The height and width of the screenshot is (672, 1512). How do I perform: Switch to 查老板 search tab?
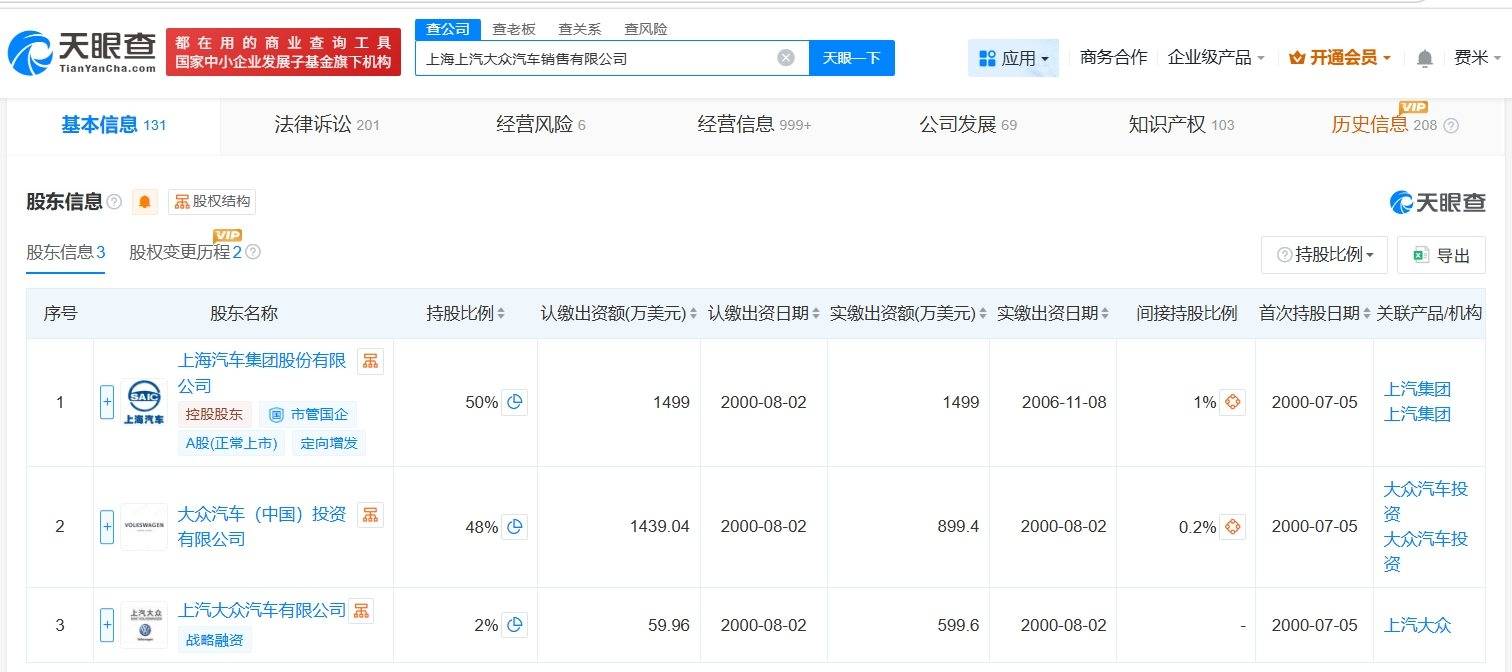(x=514, y=29)
